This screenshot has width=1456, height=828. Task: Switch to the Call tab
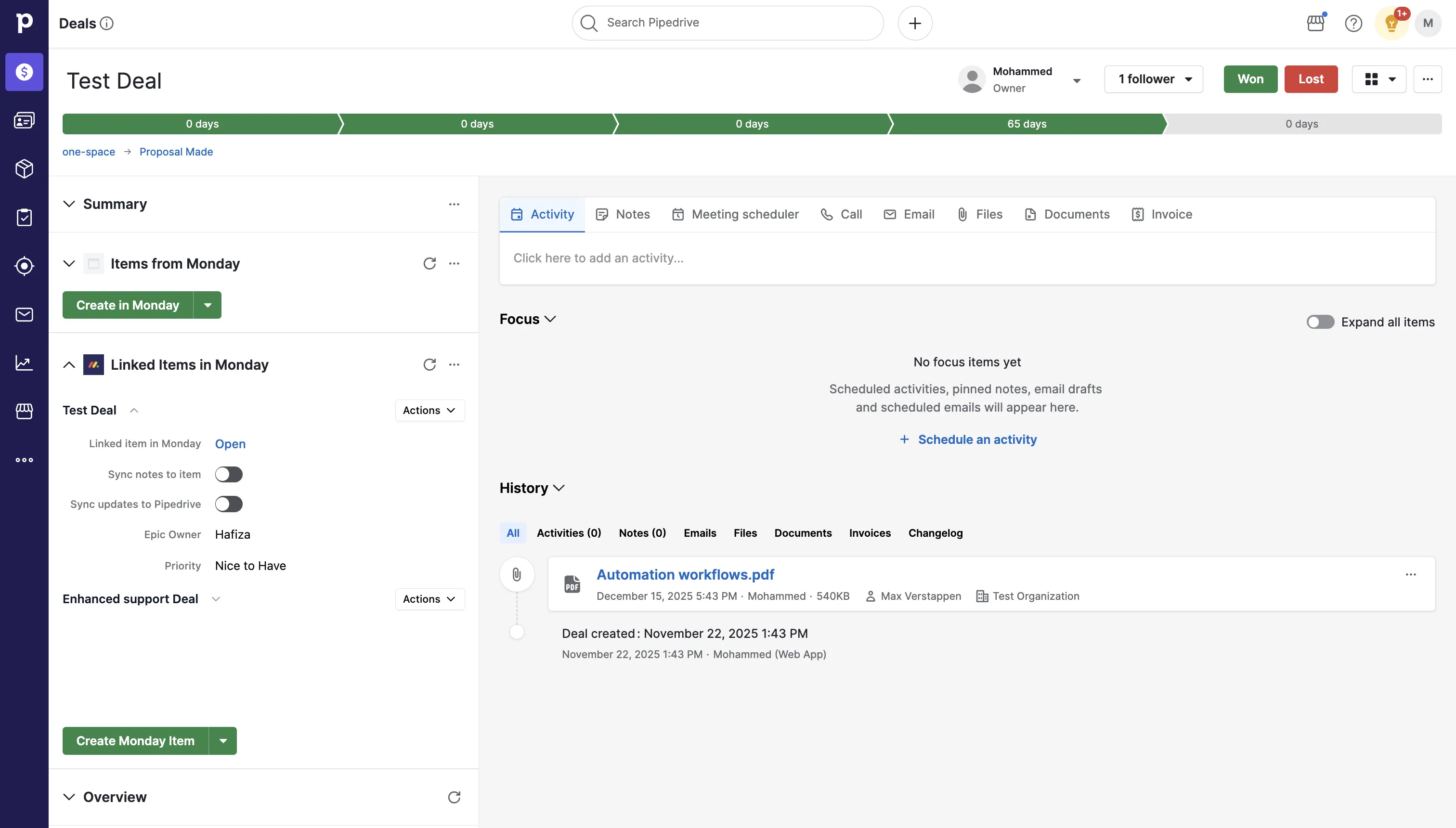click(841, 214)
